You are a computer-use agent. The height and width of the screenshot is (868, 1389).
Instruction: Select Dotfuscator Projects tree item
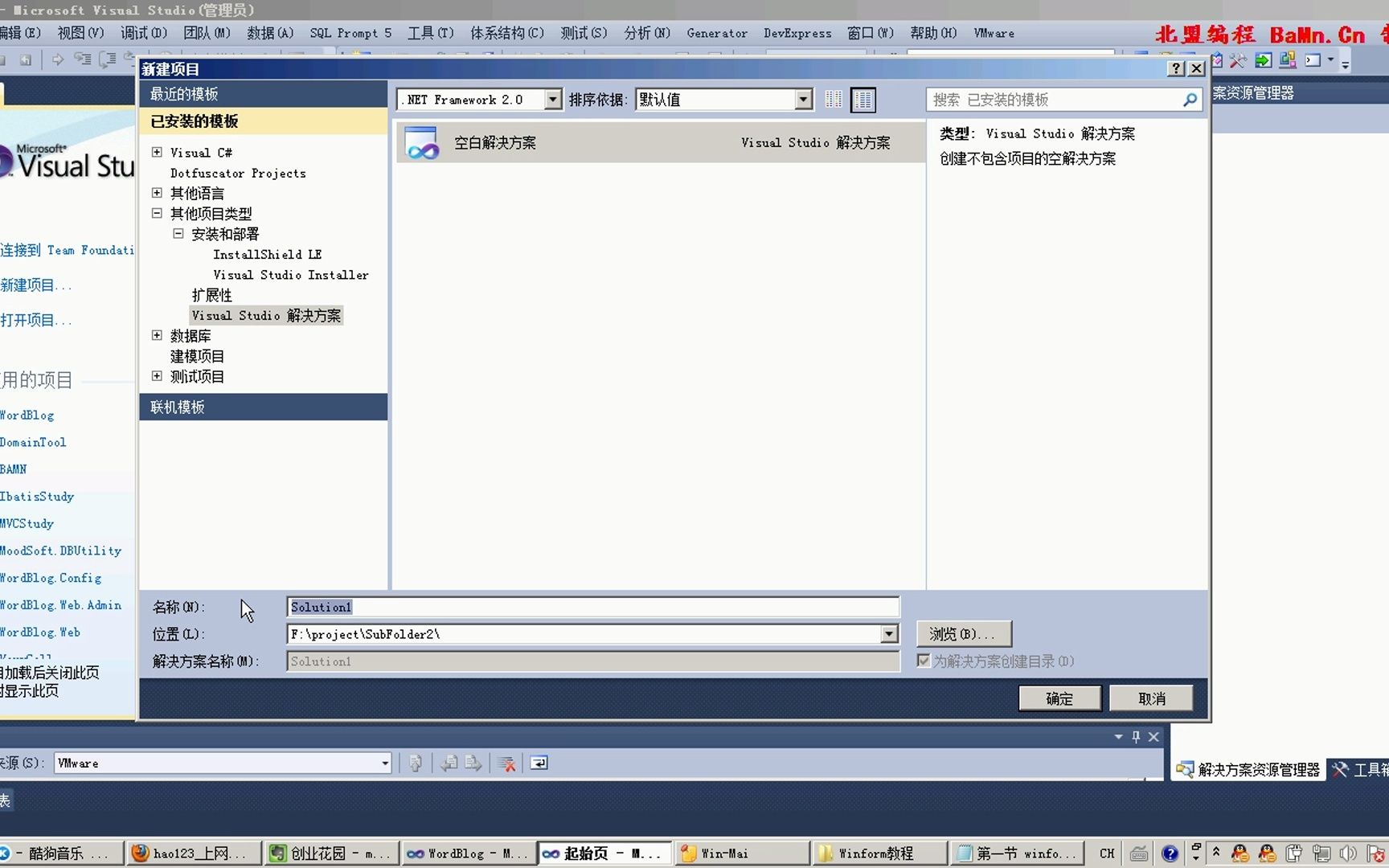[238, 173]
